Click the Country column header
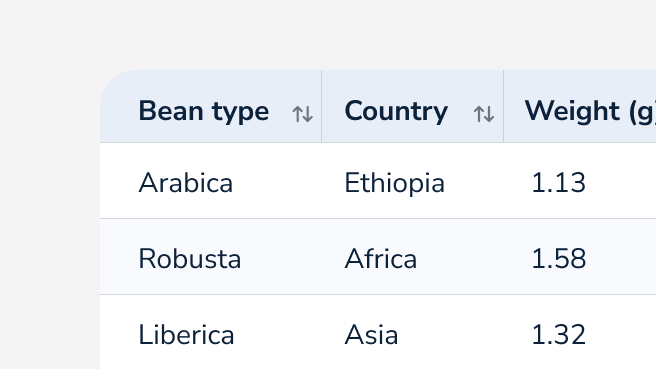 click(413, 106)
